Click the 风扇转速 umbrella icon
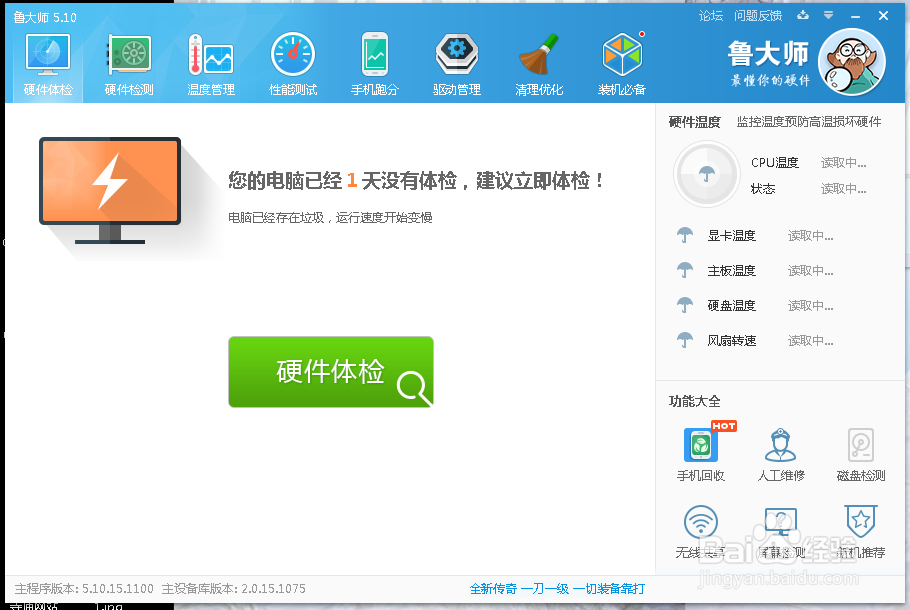This screenshot has width=910, height=610. 685,340
